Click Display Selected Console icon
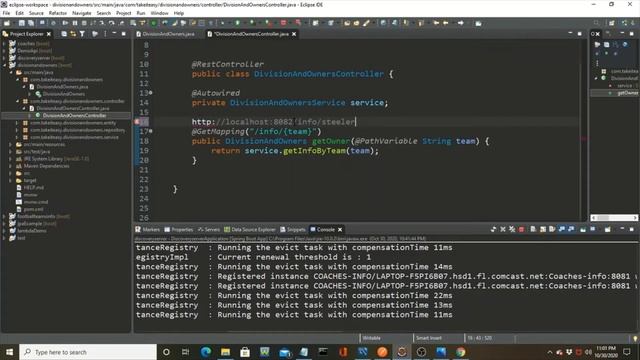The image size is (640, 360). point(593,229)
